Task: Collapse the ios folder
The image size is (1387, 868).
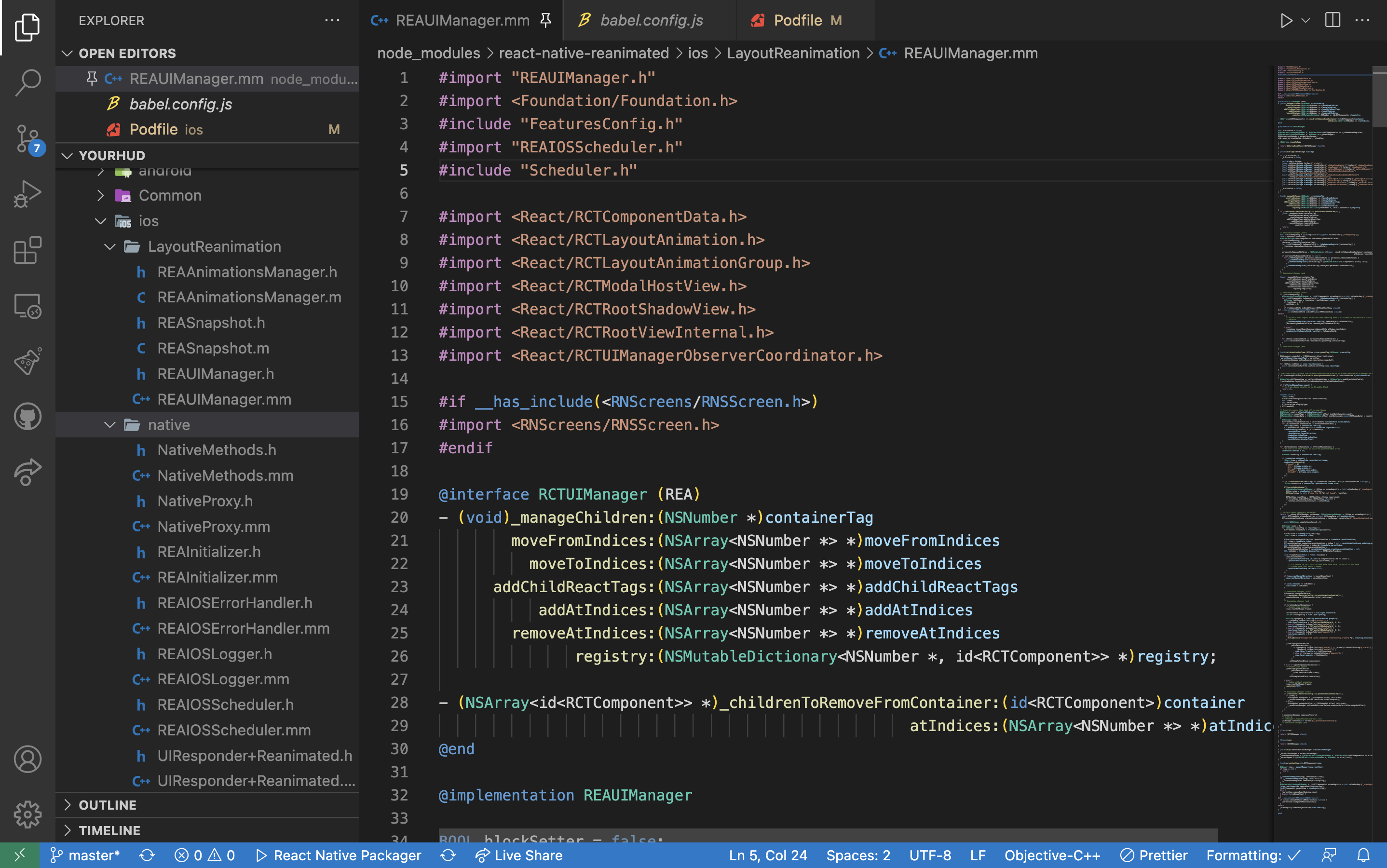Action: 207,221
